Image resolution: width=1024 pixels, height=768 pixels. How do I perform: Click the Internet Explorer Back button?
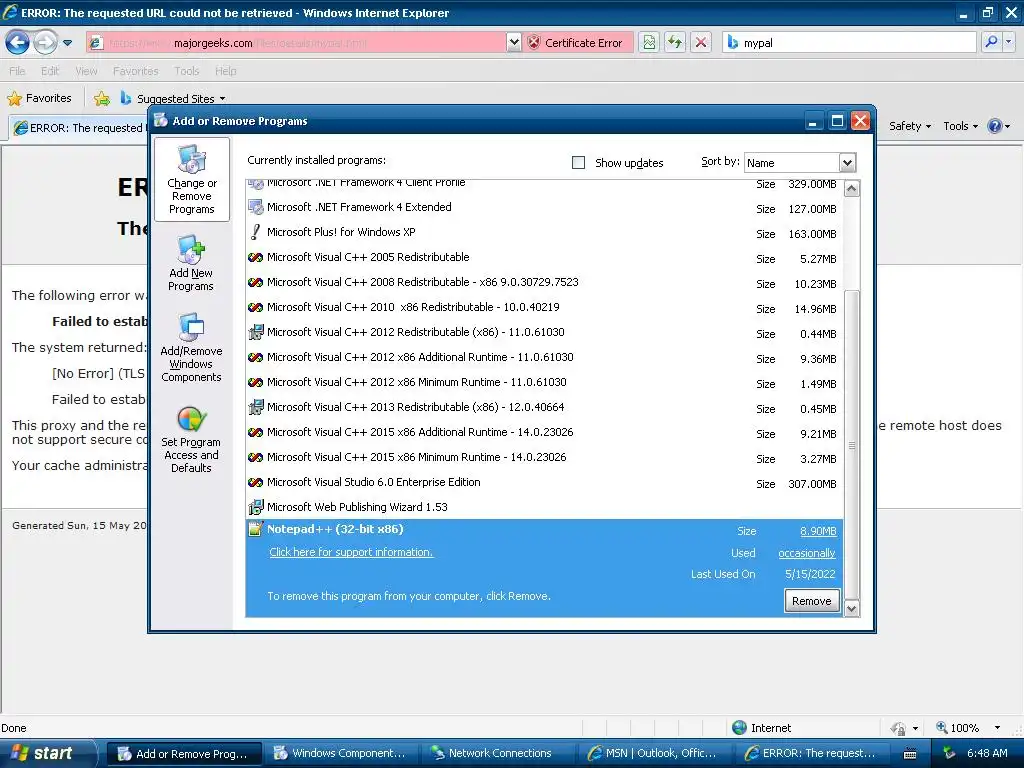(x=17, y=43)
